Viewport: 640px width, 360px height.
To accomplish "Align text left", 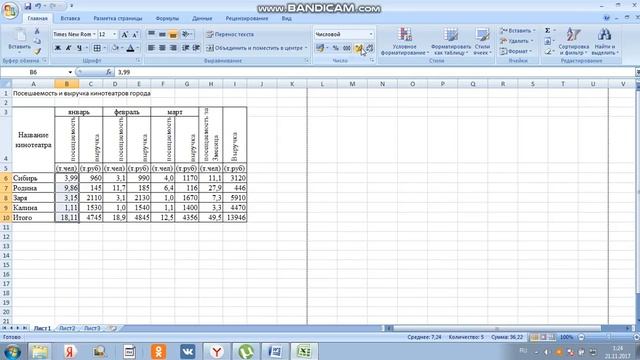I will tap(151, 48).
